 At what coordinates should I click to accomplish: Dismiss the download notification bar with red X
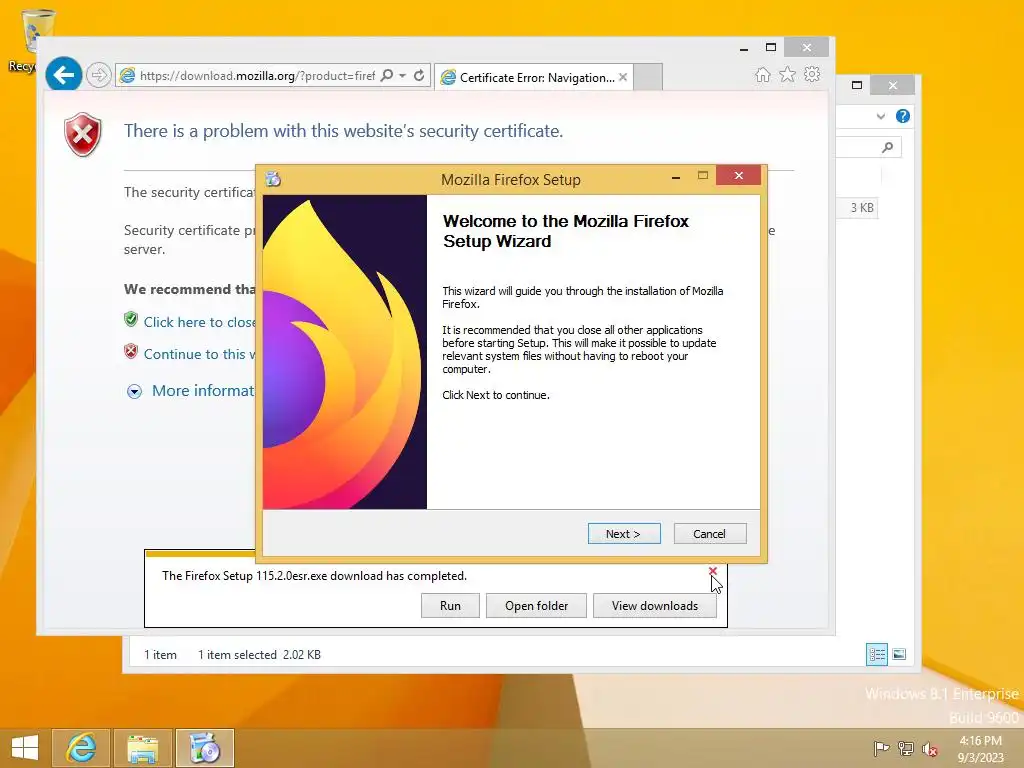click(712, 571)
